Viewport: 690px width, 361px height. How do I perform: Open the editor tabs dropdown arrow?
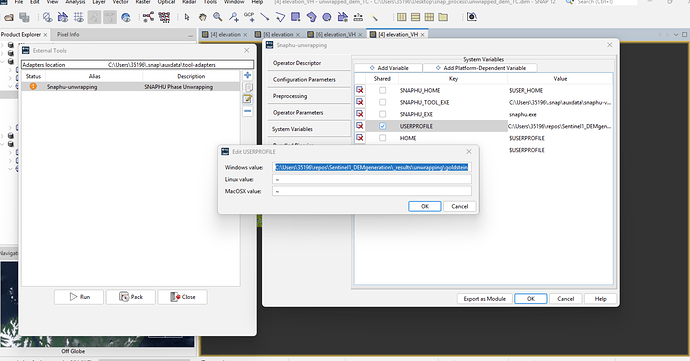pyautogui.click(x=676, y=34)
